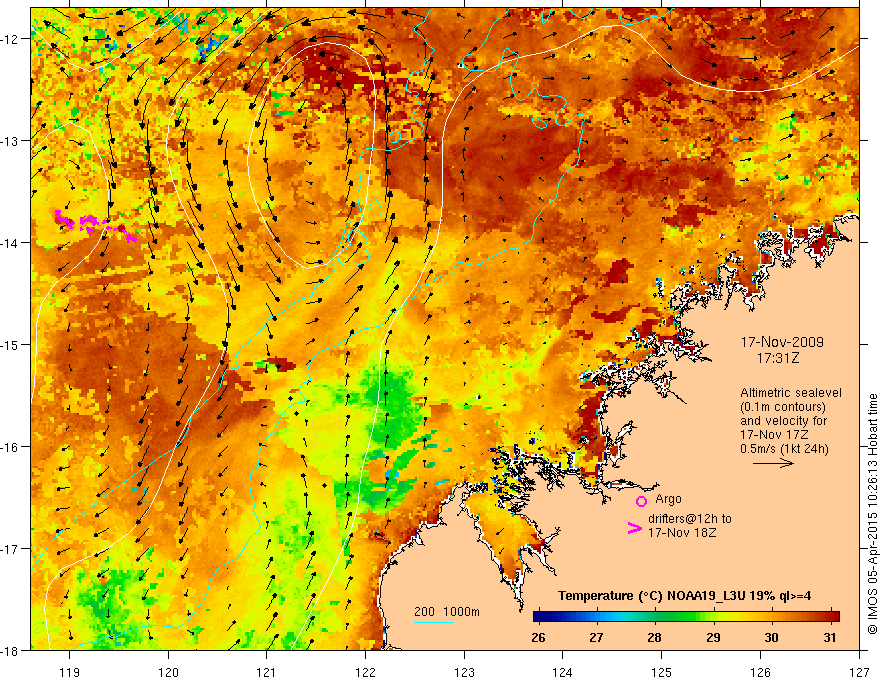Click the '200 1000m' depth legend label
The image size is (880, 680).
pos(447,612)
